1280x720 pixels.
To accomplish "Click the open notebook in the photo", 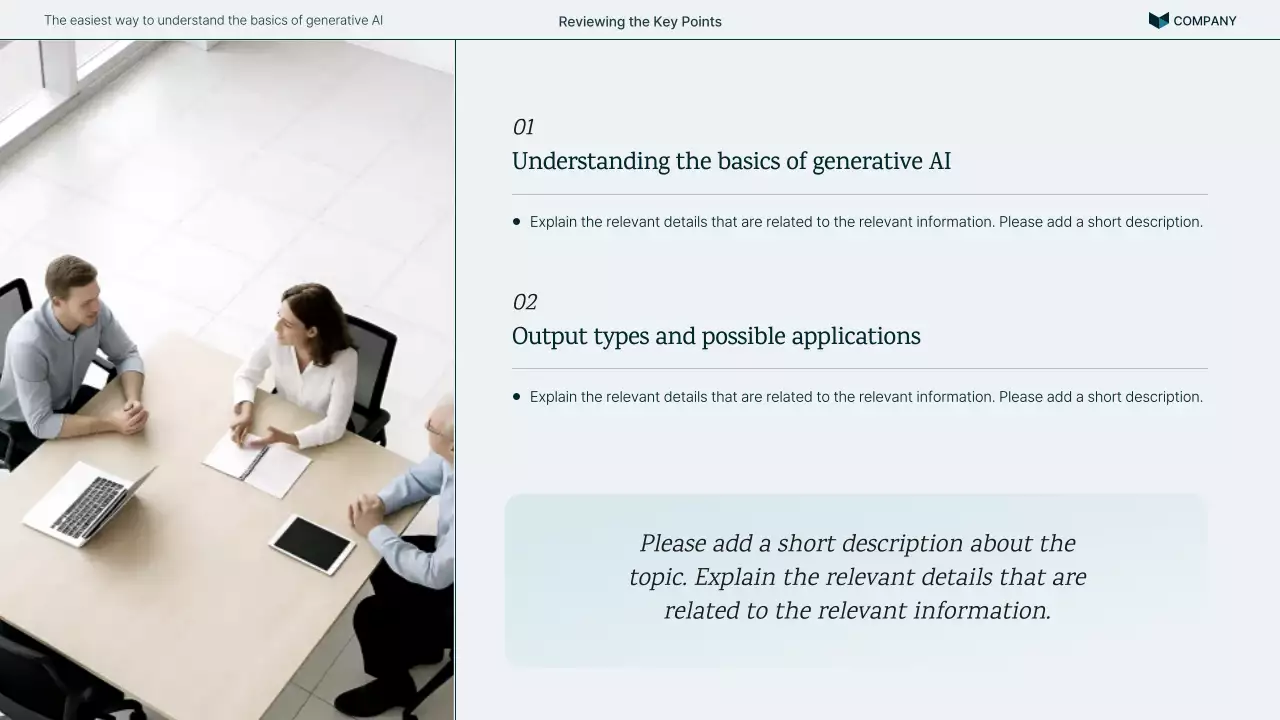I will 257,465.
